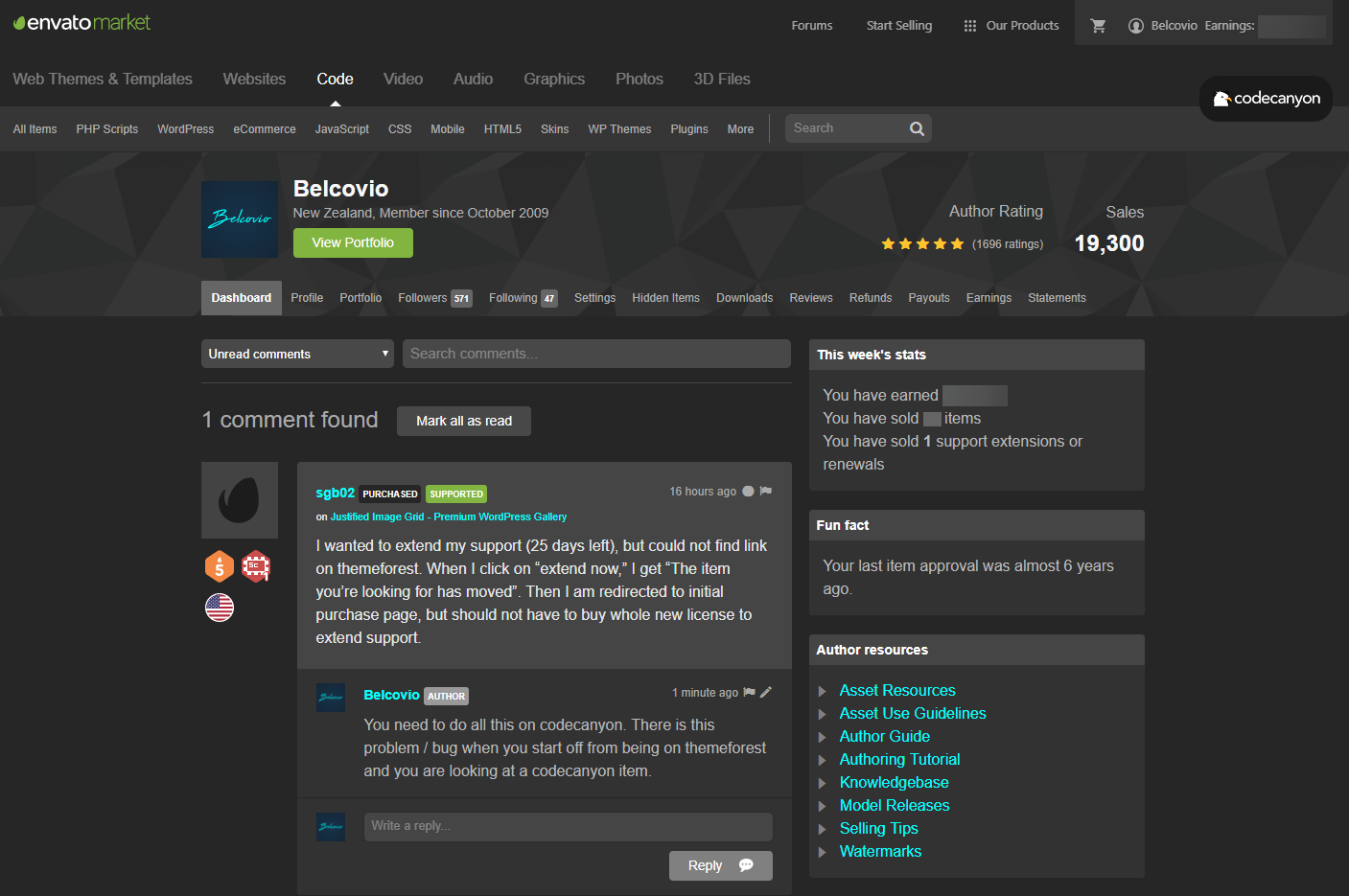Expand the Author Guide resource entry
The width and height of the screenshot is (1349, 896).
tap(884, 736)
